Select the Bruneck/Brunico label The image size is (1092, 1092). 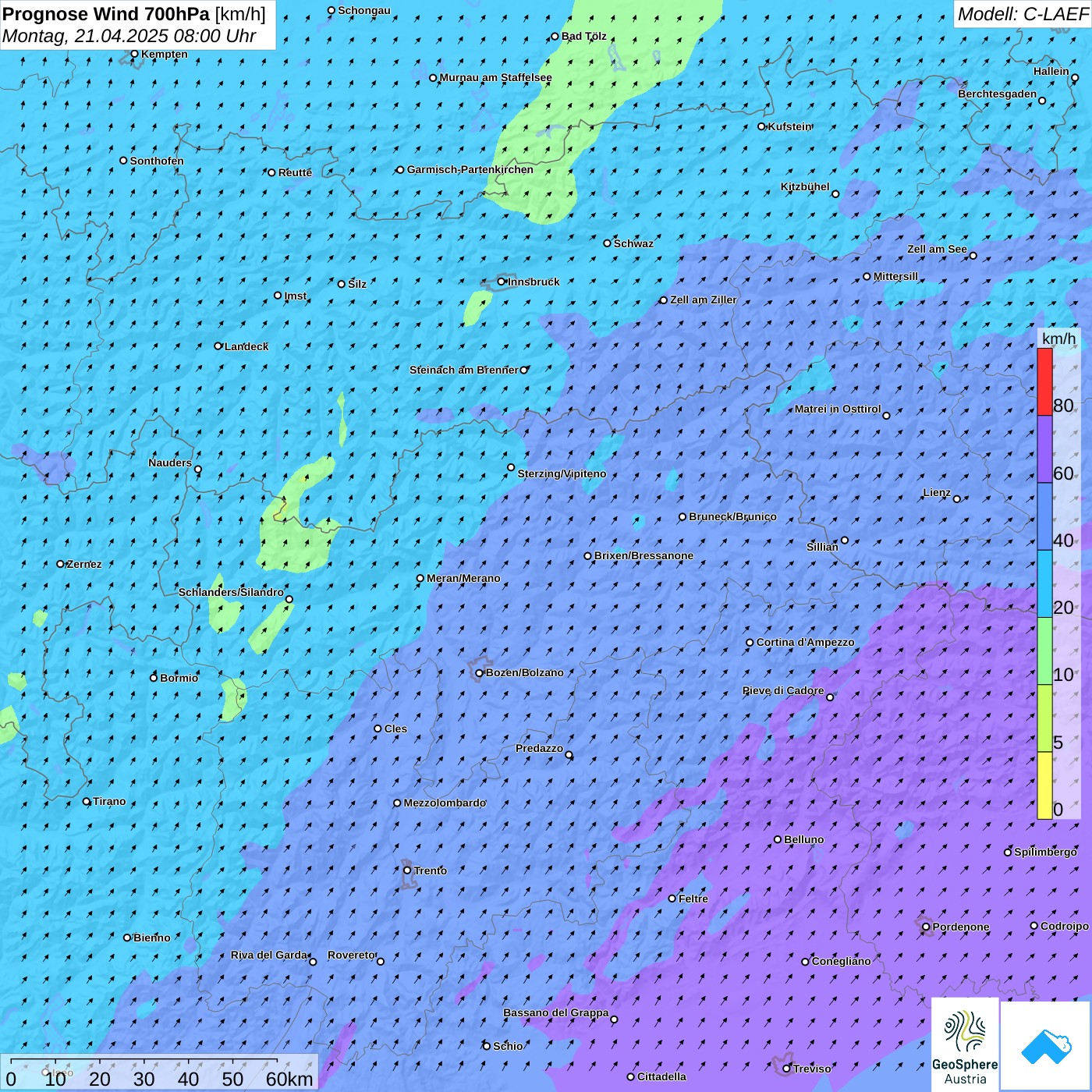(732, 516)
